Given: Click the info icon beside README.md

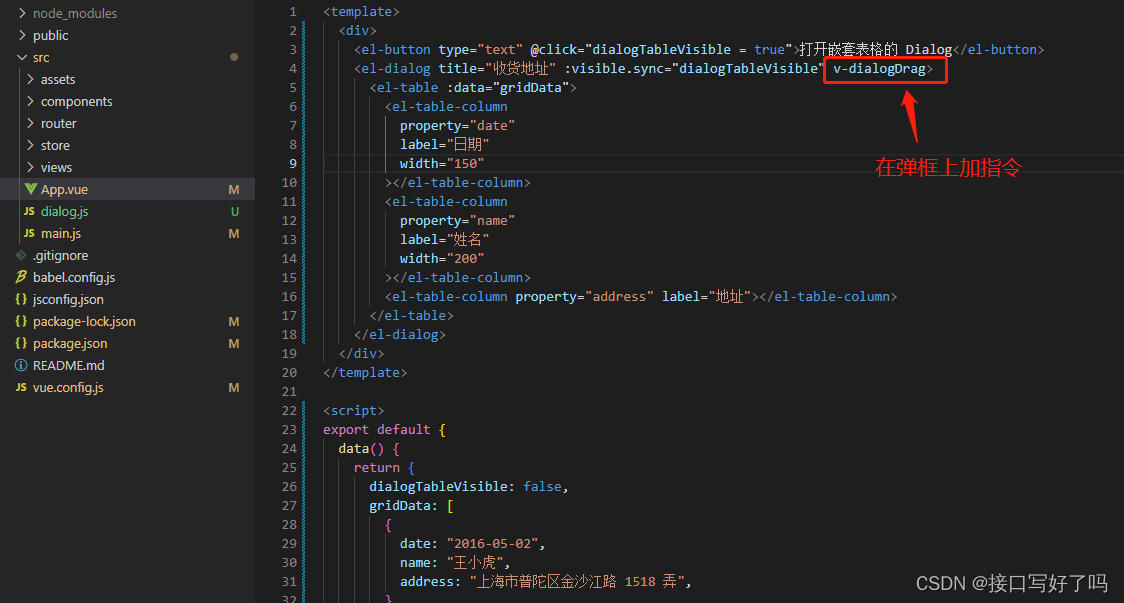Looking at the screenshot, I should coord(22,365).
